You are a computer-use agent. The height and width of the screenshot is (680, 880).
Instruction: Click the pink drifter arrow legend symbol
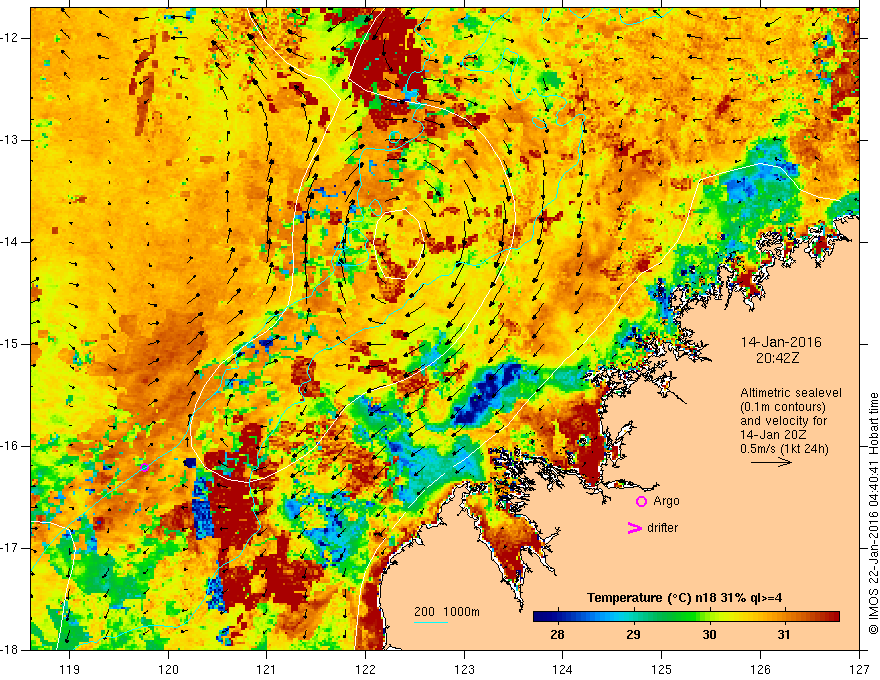635,528
